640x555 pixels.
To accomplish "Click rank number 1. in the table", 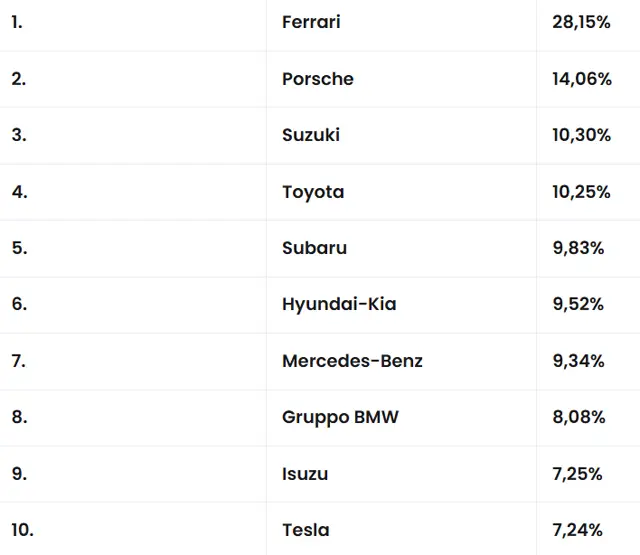I will (x=17, y=22).
